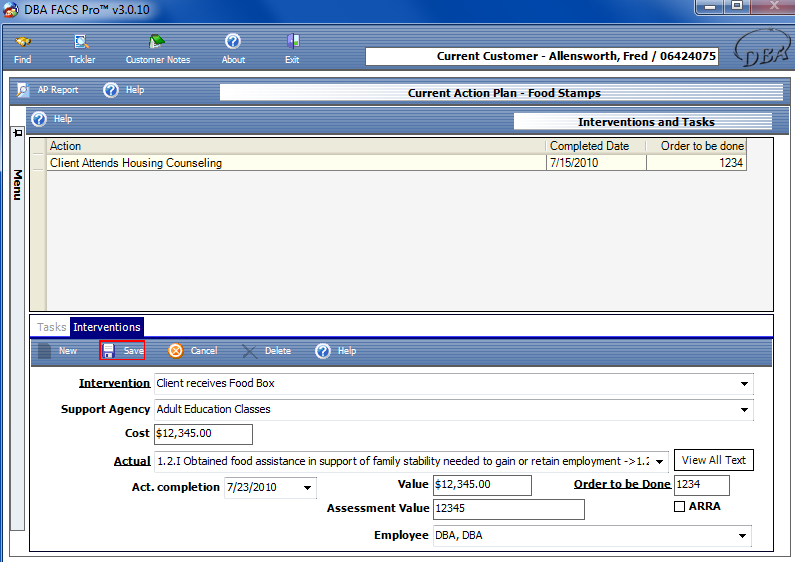Enable the ARRA checkbox

click(x=680, y=507)
